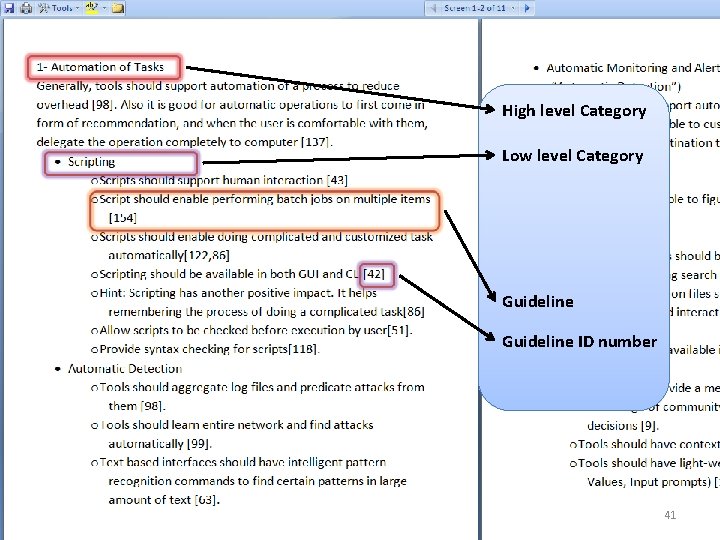
Task: Go to the next screen arrow
Action: [527, 8]
